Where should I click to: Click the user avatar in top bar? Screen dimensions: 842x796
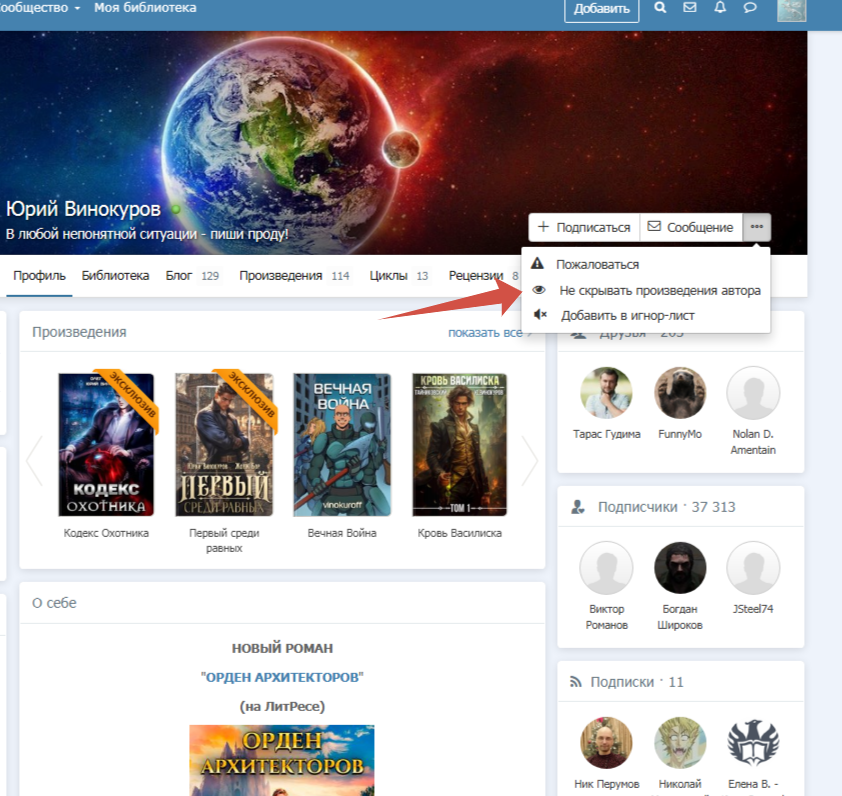point(792,9)
